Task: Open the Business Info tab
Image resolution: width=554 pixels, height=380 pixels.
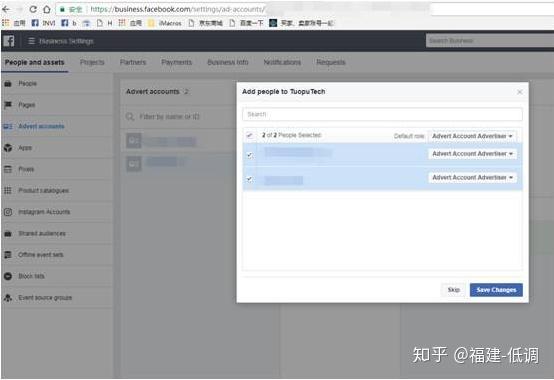Action: 228,62
